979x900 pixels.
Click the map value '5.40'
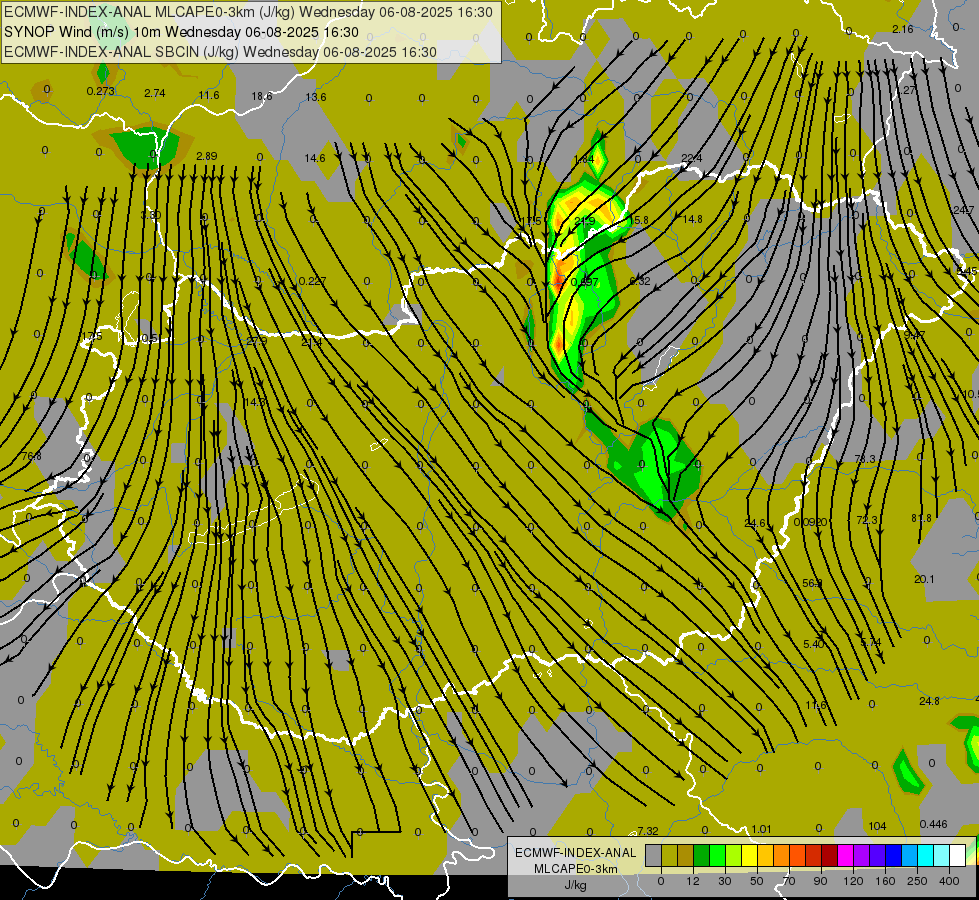(814, 644)
